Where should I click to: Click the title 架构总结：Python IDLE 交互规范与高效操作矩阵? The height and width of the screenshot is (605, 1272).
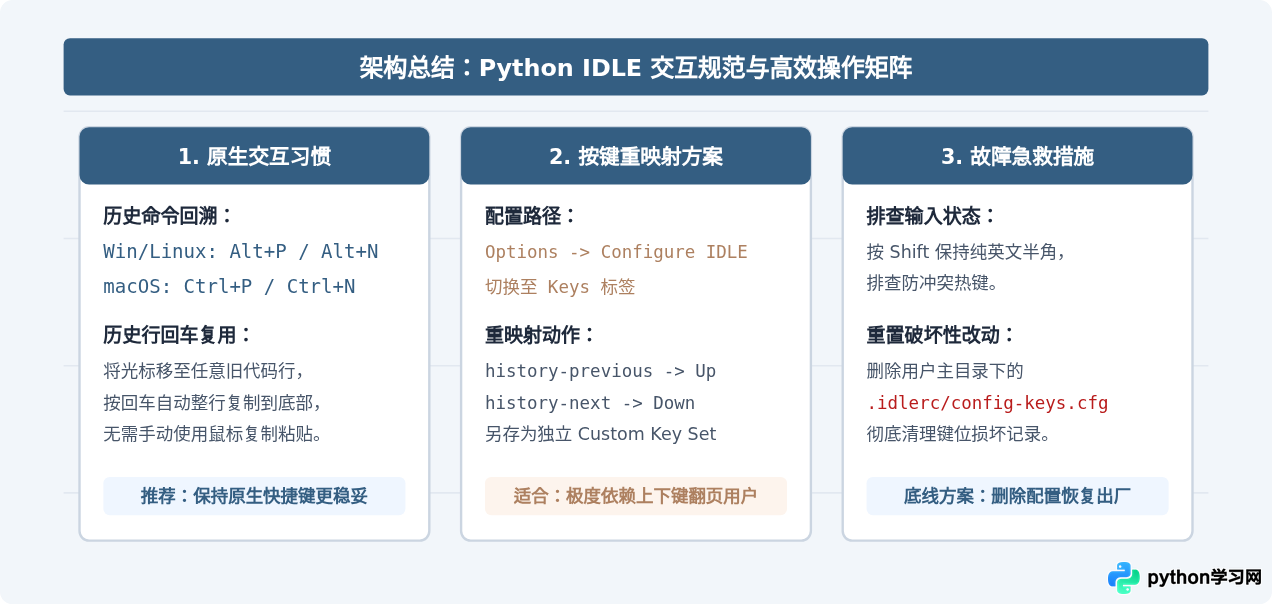[x=636, y=68]
